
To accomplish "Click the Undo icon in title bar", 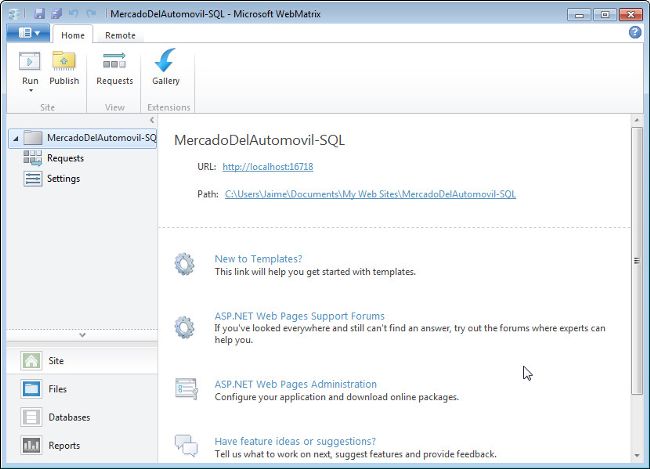I will click(x=74, y=13).
